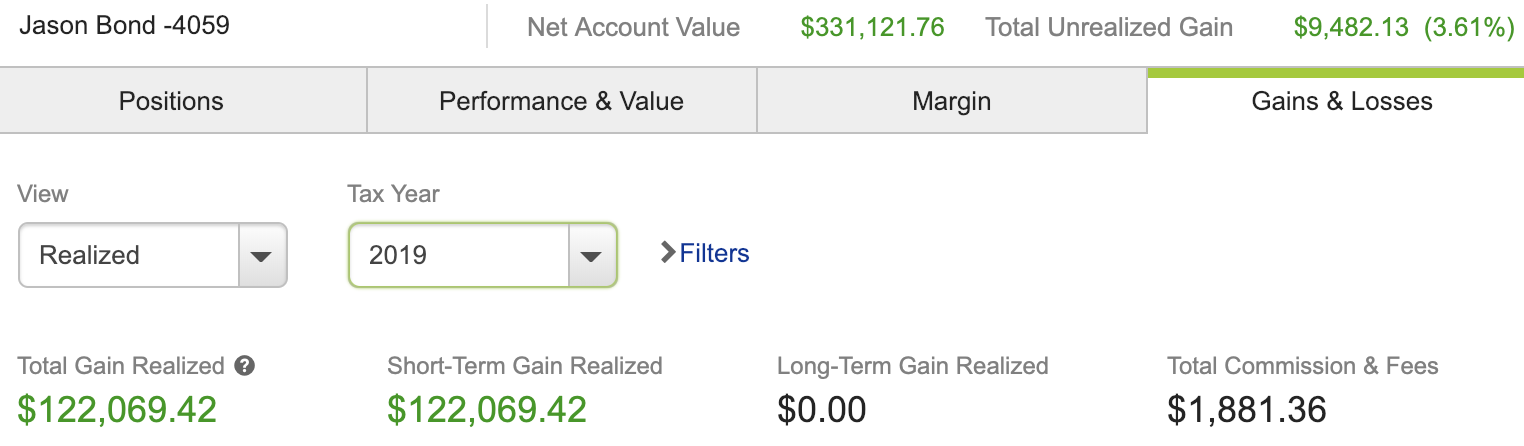
Task: Click the Total Commission & Fees label
Action: coord(1302,366)
